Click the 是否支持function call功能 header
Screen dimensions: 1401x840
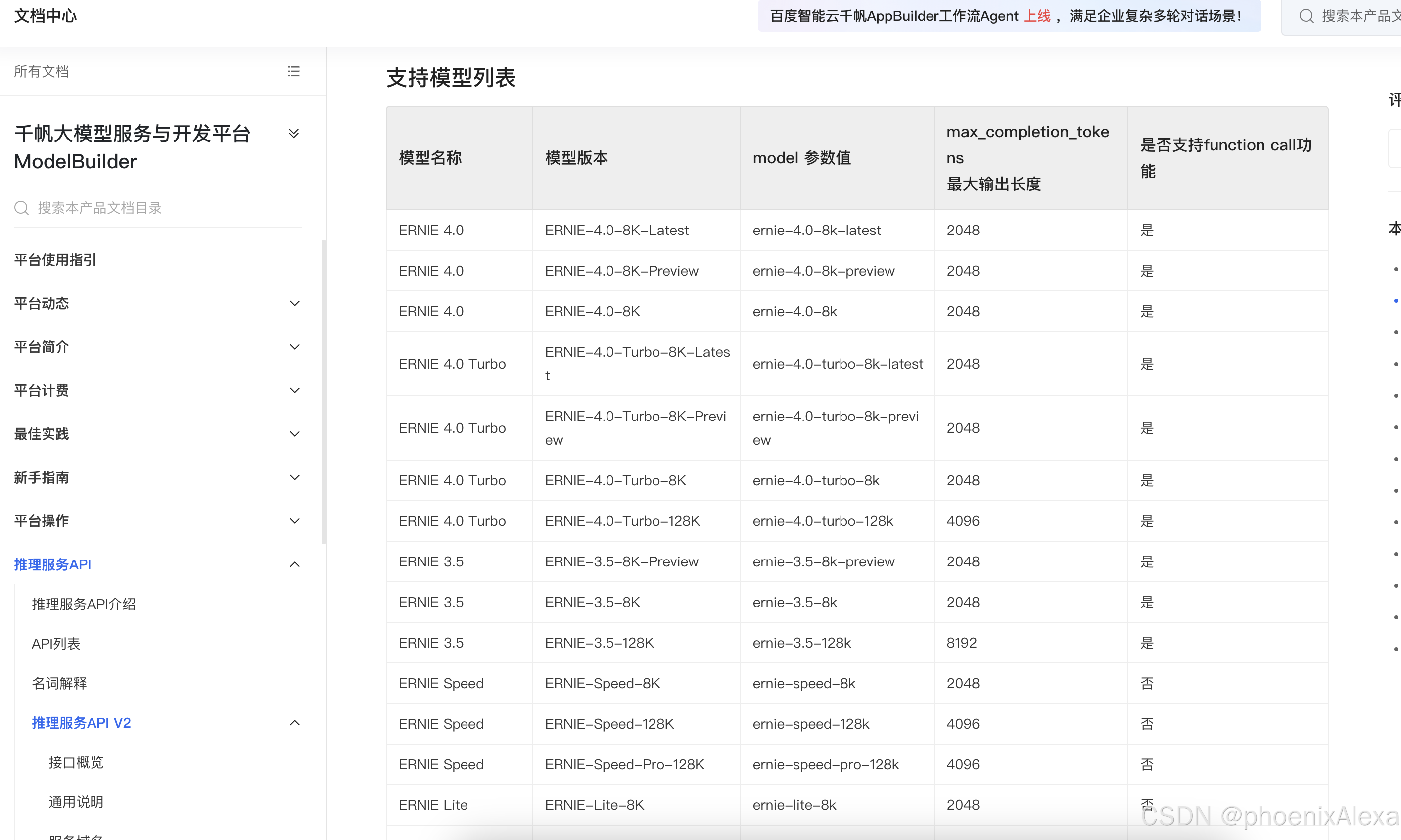tap(1227, 158)
